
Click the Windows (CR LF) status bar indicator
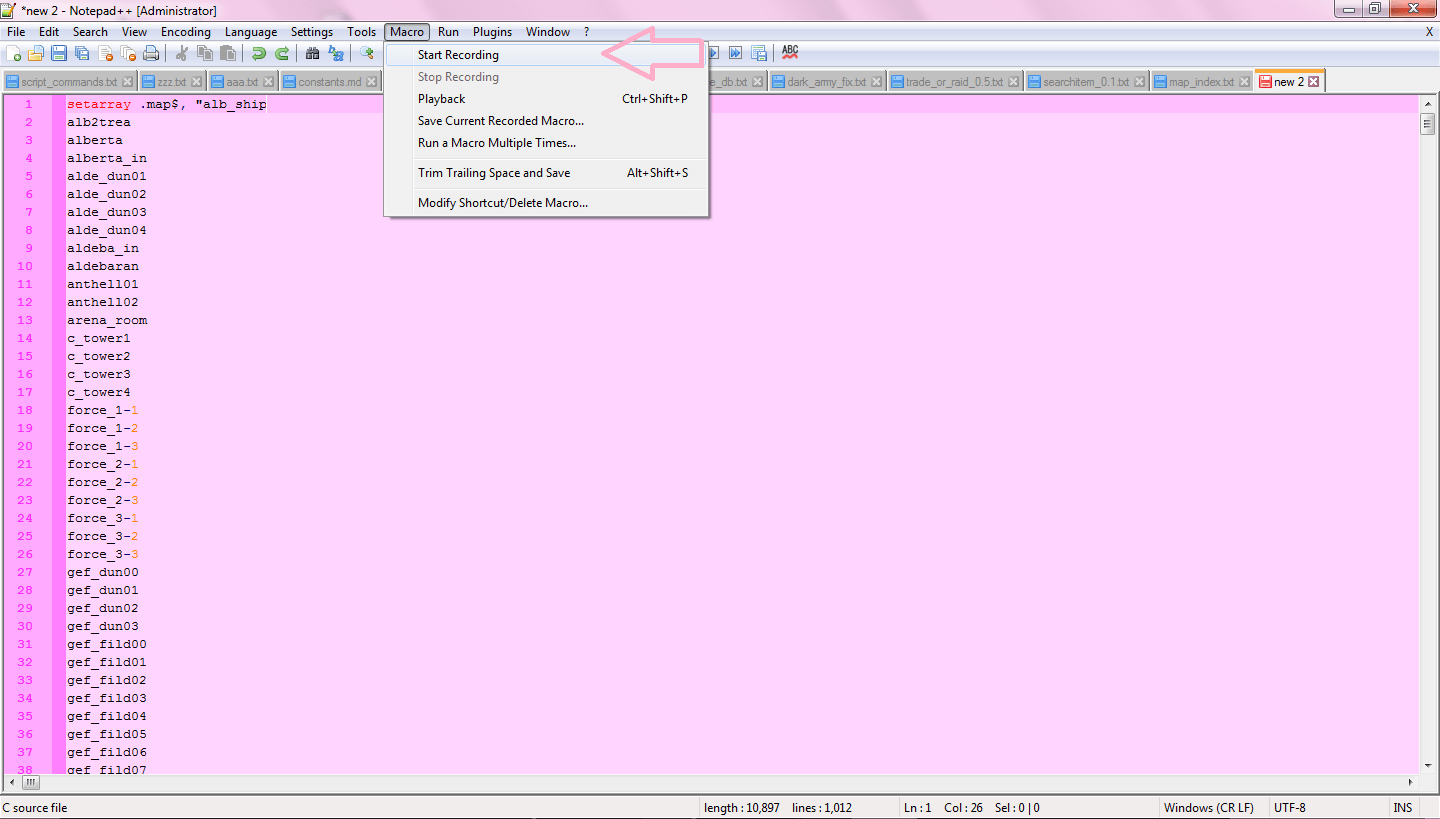click(1209, 807)
